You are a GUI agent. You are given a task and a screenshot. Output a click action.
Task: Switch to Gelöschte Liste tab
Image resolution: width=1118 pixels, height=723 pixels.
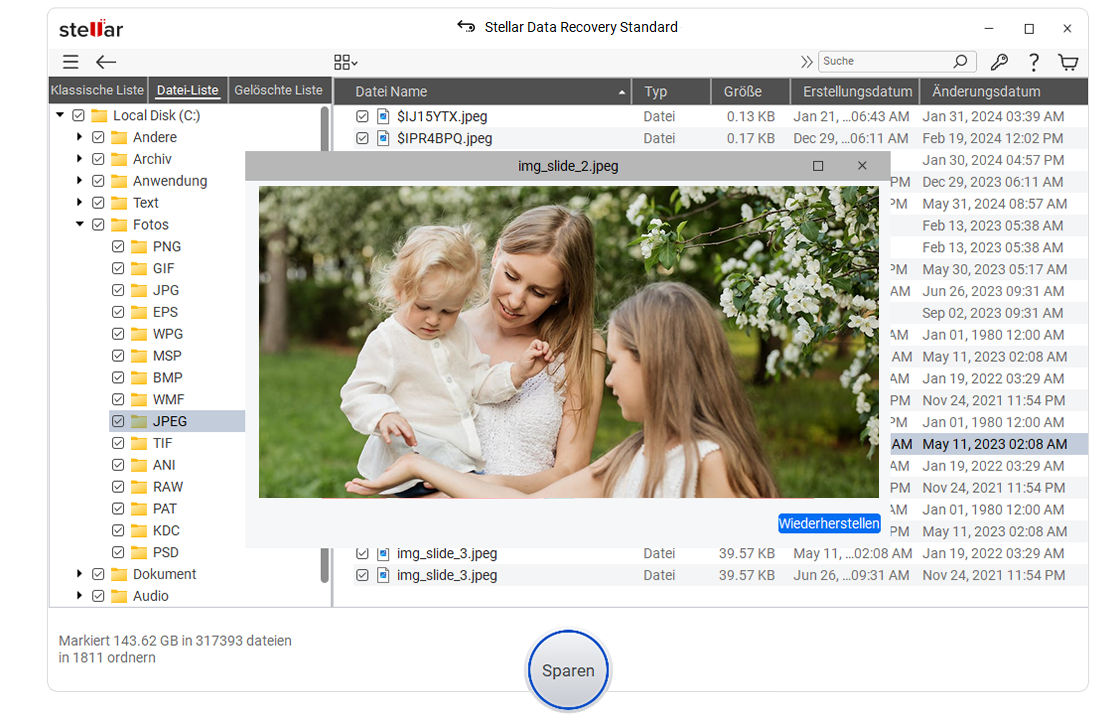click(x=278, y=90)
